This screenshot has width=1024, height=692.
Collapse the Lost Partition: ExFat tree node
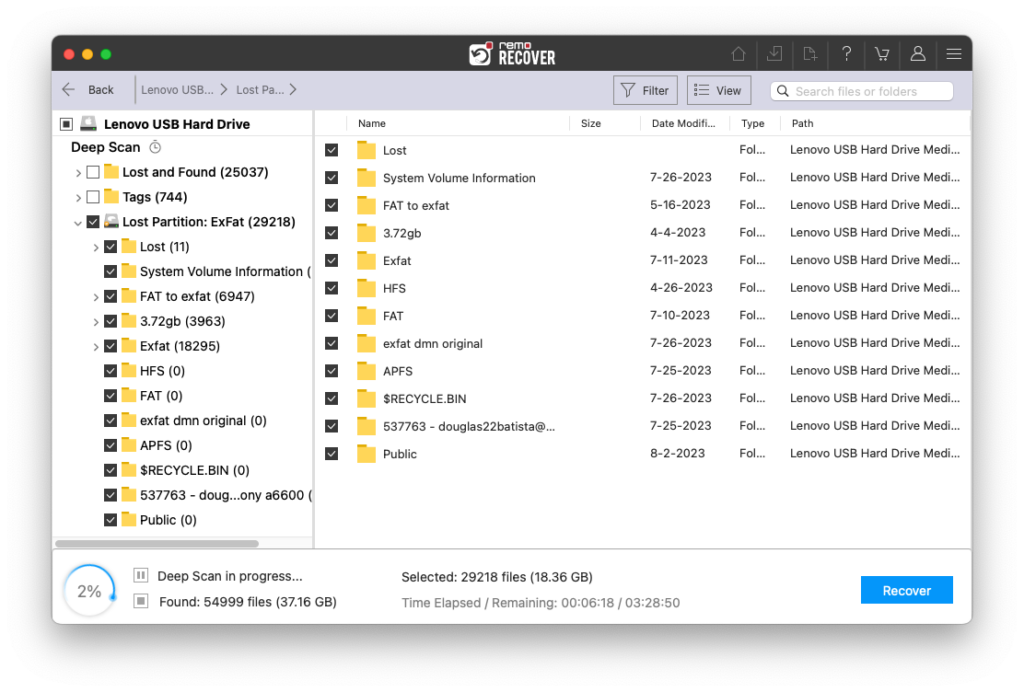(78, 221)
